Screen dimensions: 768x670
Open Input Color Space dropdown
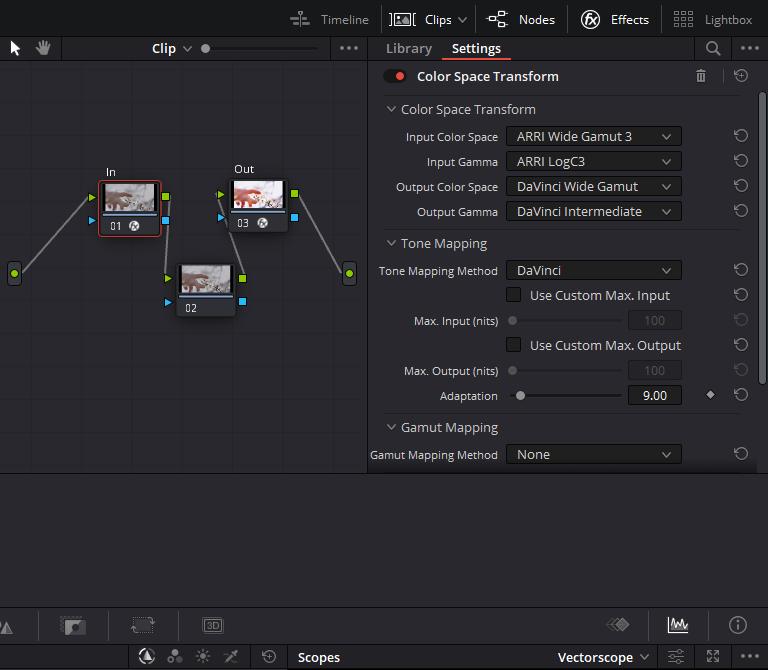594,136
